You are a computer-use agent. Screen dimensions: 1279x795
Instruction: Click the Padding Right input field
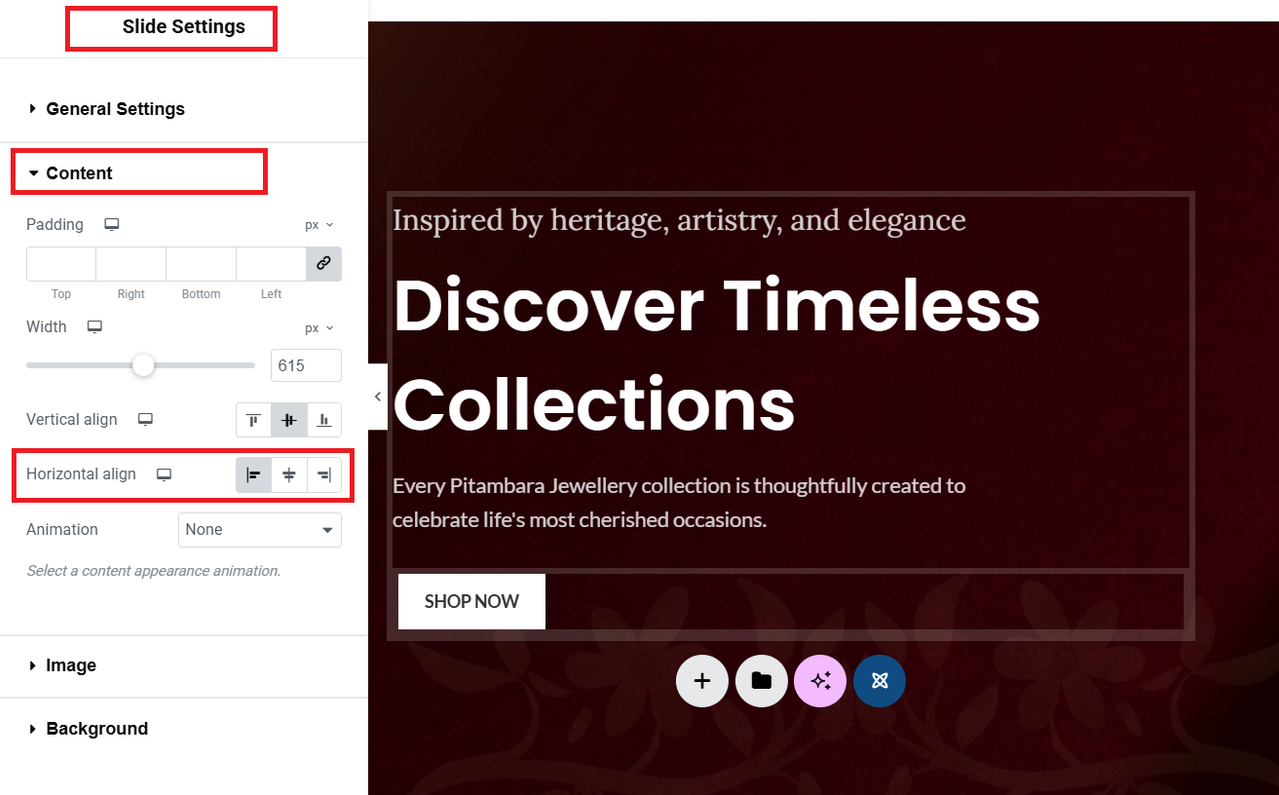pos(131,264)
